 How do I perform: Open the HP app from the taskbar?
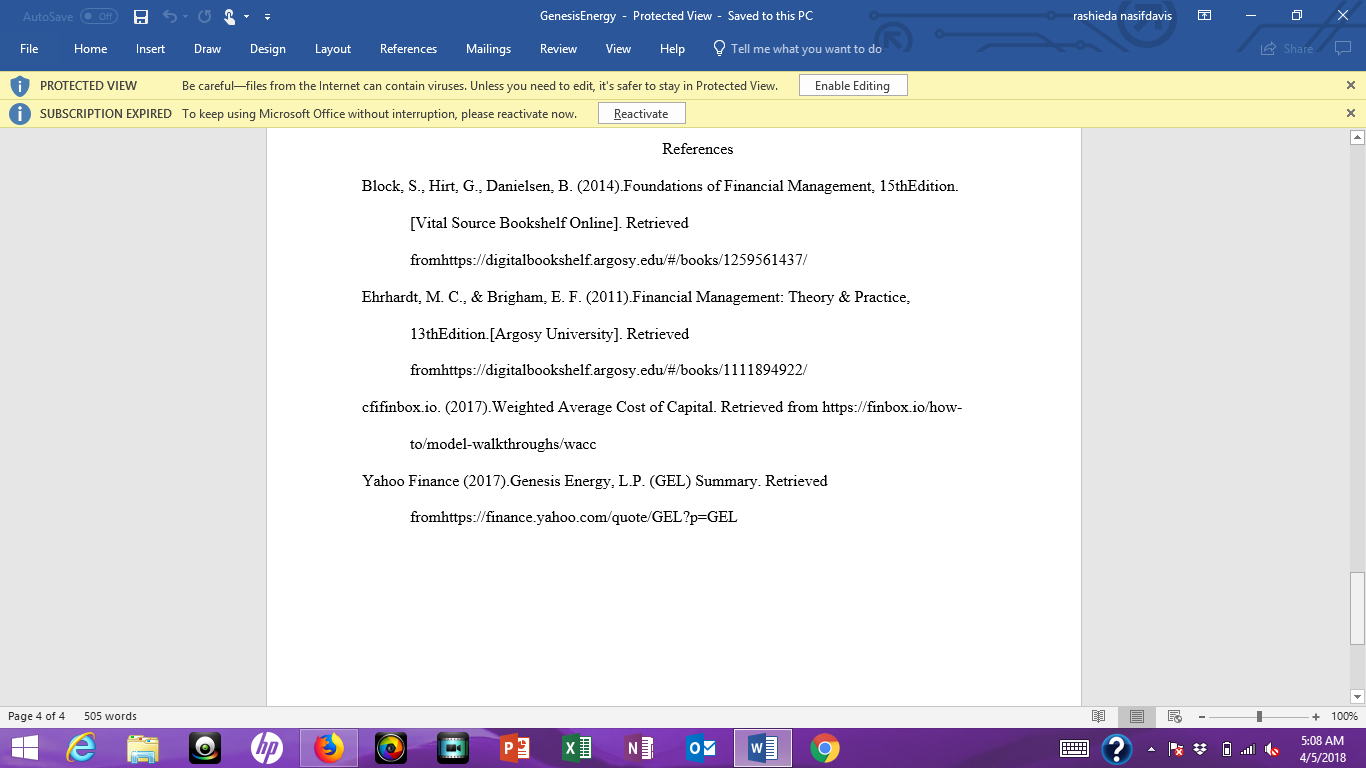point(266,748)
